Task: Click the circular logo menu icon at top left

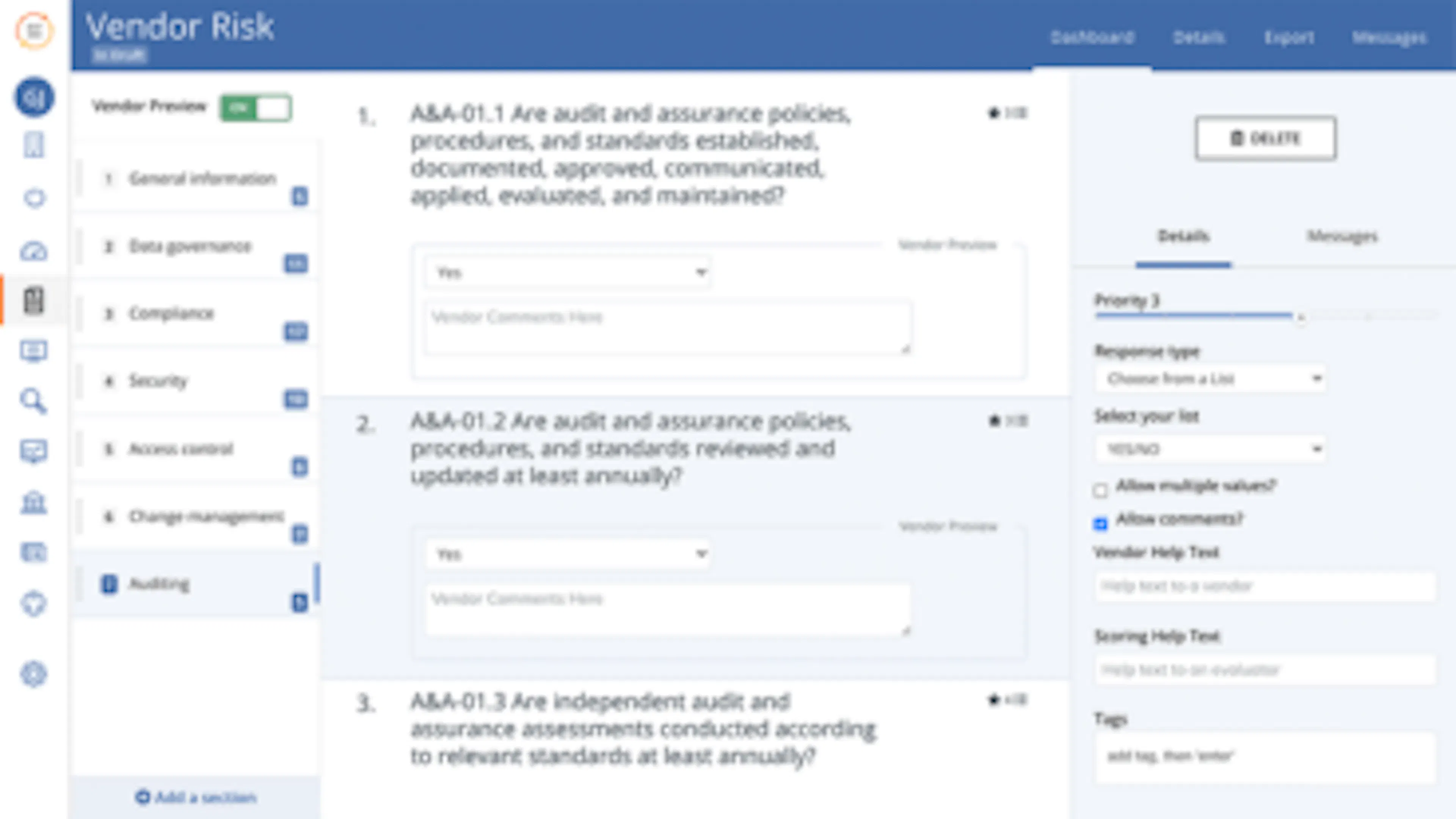Action: [34, 30]
